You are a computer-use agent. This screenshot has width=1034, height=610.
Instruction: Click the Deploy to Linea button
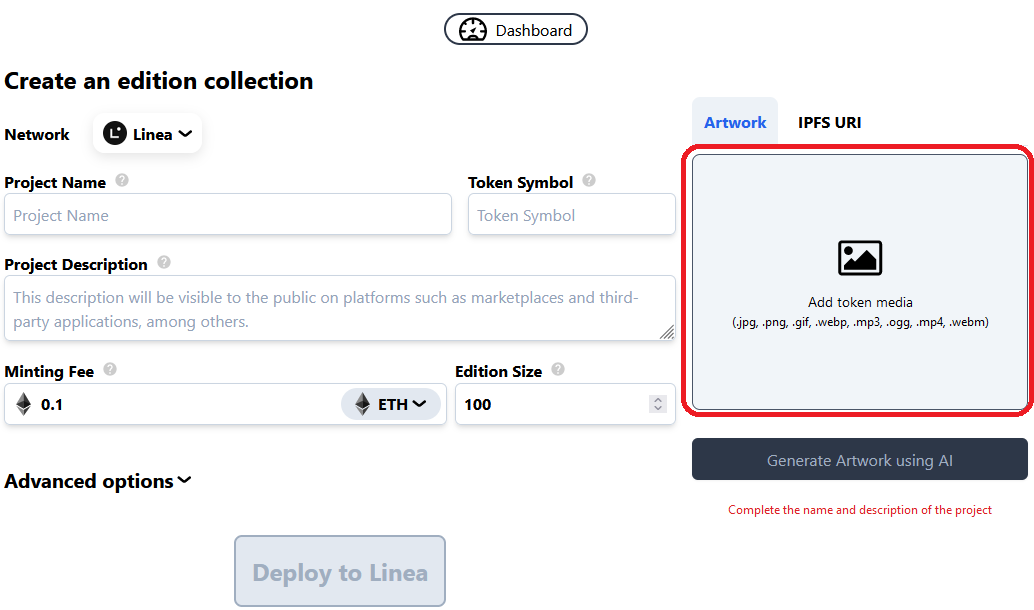(340, 572)
